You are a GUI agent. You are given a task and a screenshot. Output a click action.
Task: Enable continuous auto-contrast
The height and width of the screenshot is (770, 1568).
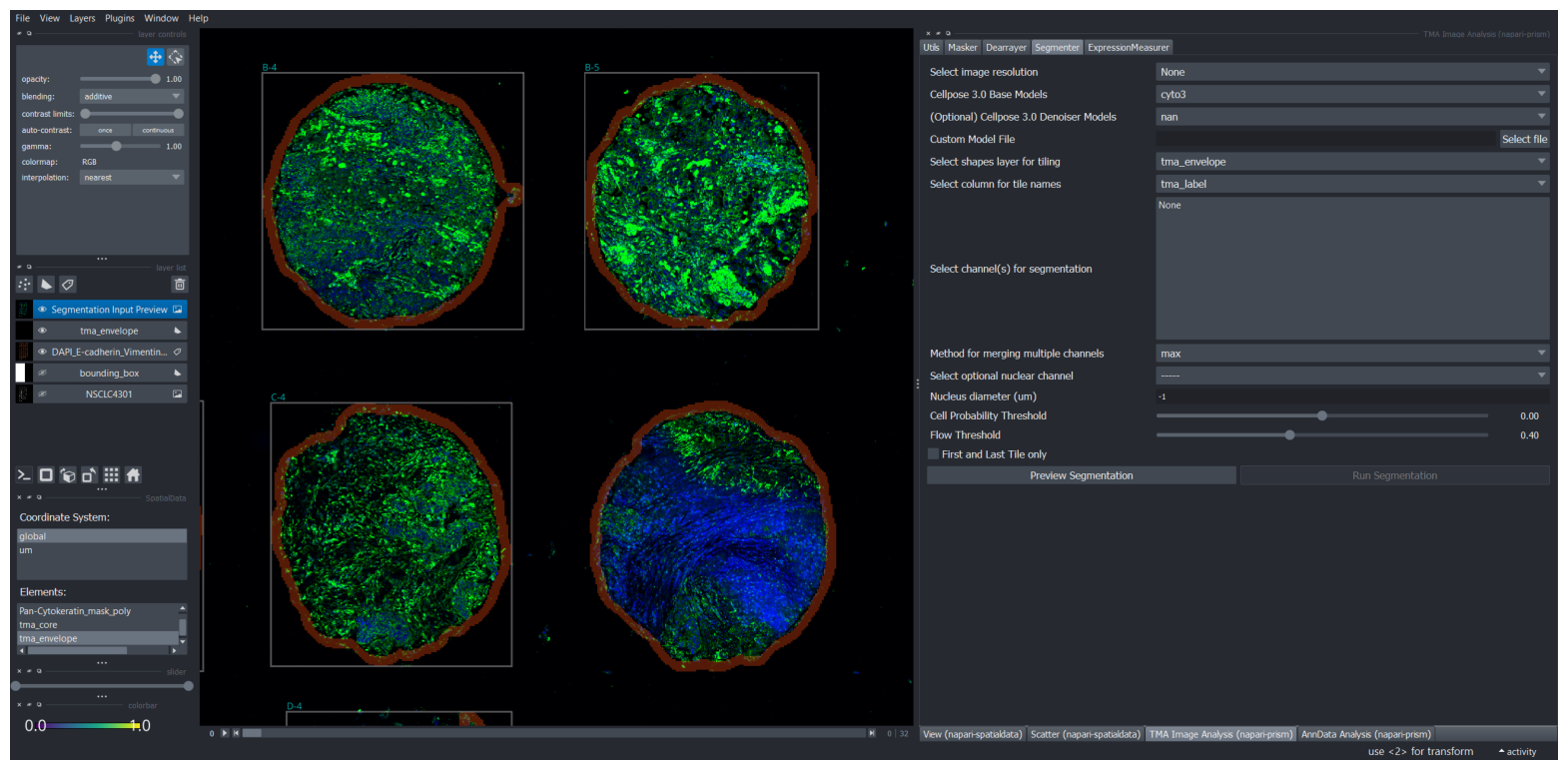click(158, 130)
